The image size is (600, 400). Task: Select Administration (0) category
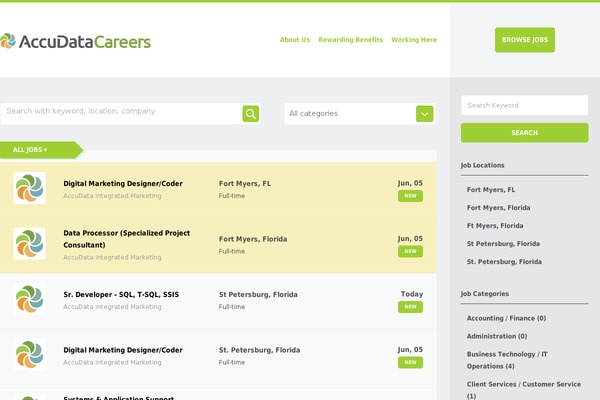(x=497, y=336)
